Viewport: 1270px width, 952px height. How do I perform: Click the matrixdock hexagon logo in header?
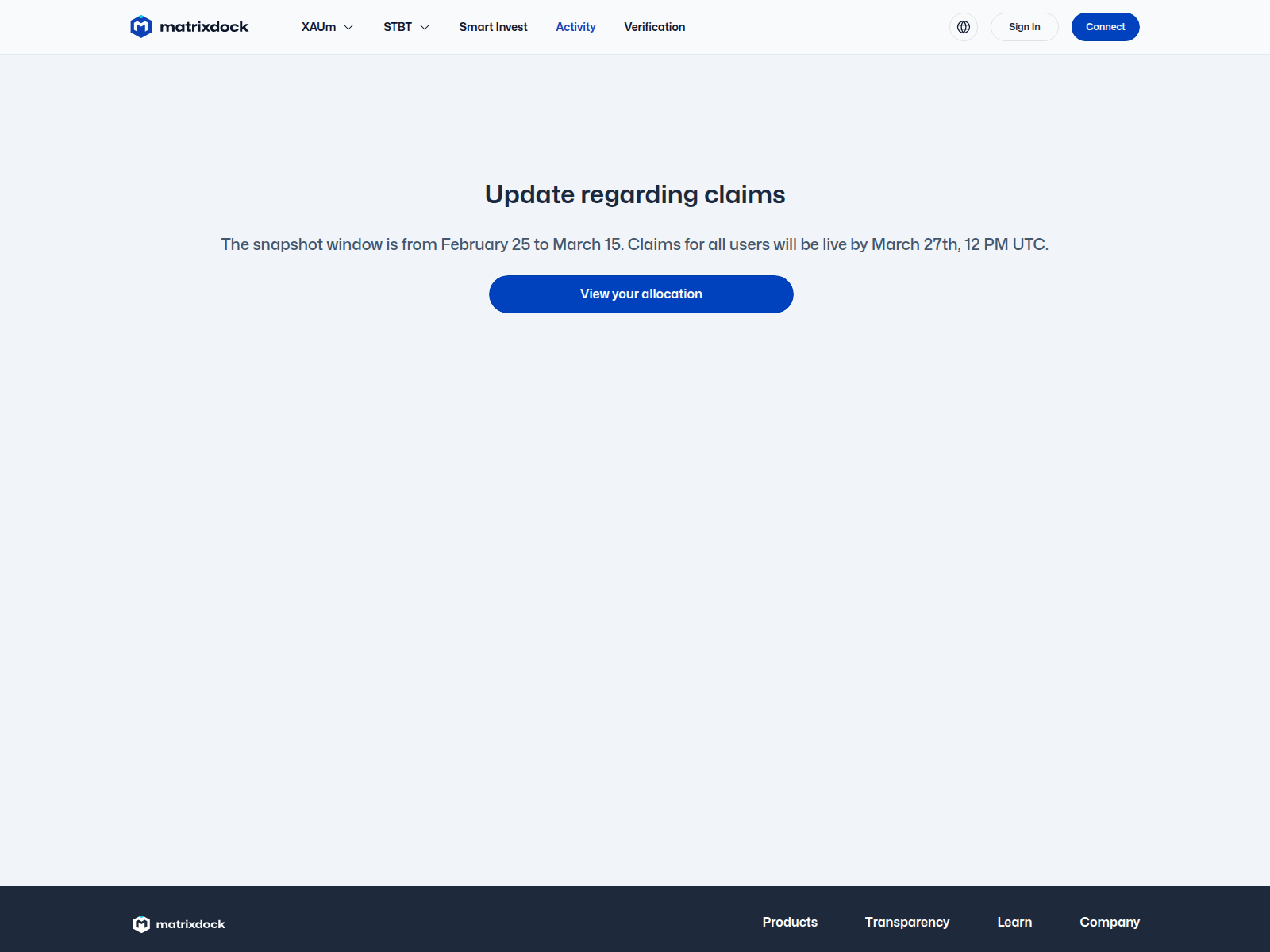click(x=141, y=27)
